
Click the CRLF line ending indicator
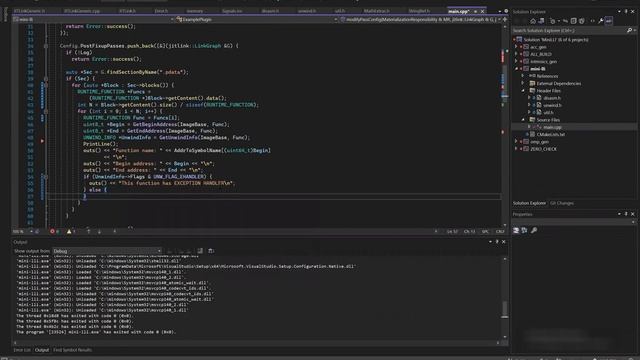pos(500,231)
